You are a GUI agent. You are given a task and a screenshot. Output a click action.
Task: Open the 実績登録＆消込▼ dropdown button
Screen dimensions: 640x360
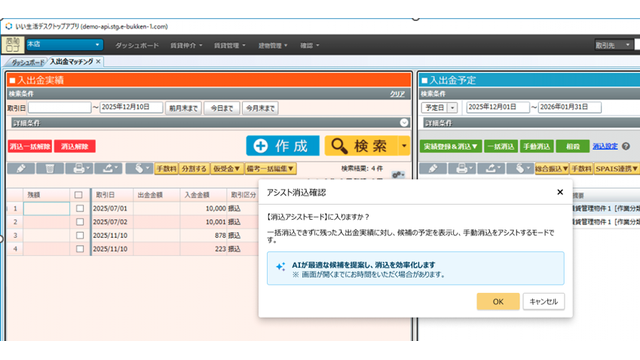tap(451, 146)
